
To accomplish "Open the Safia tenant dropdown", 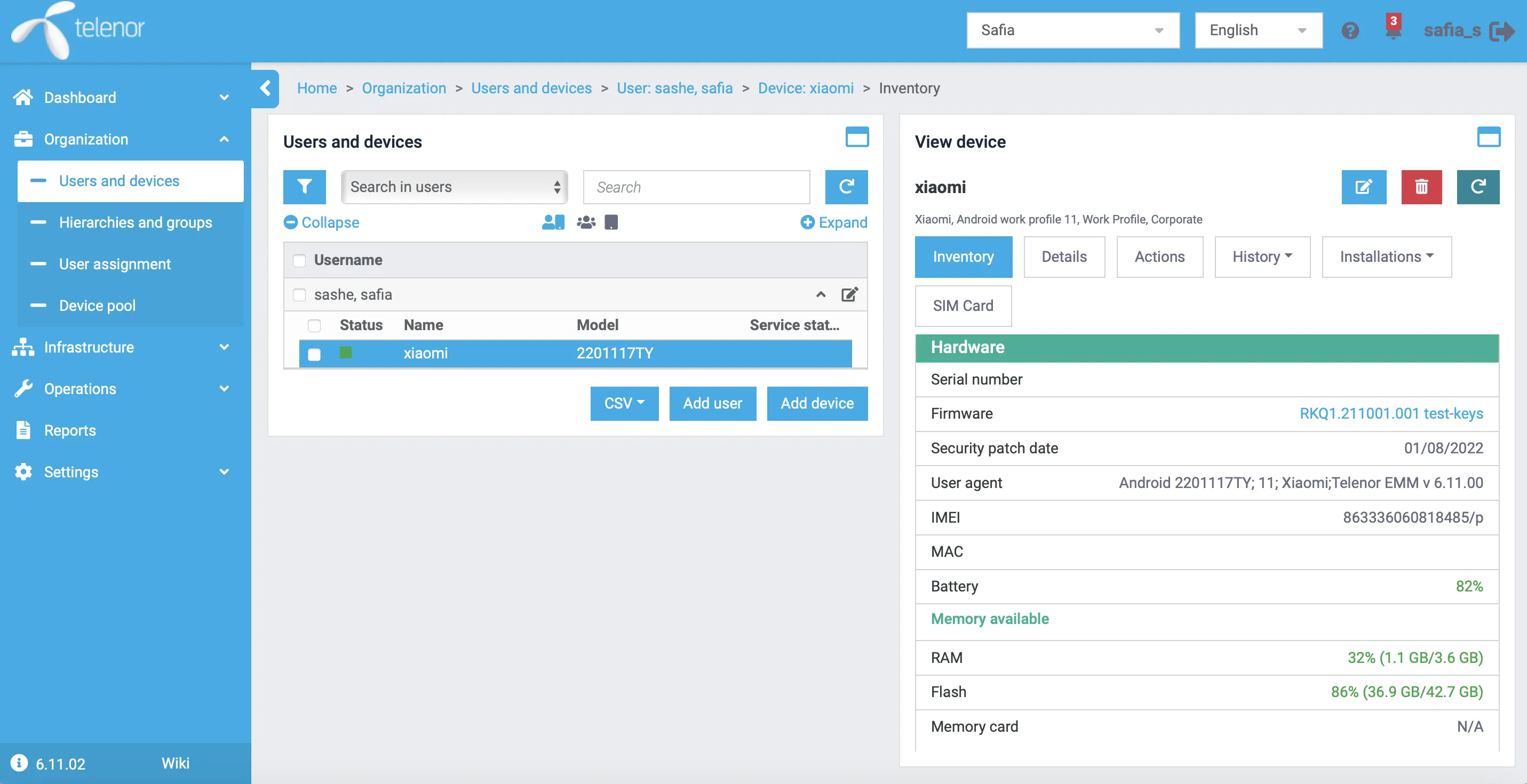I will coord(1073,30).
